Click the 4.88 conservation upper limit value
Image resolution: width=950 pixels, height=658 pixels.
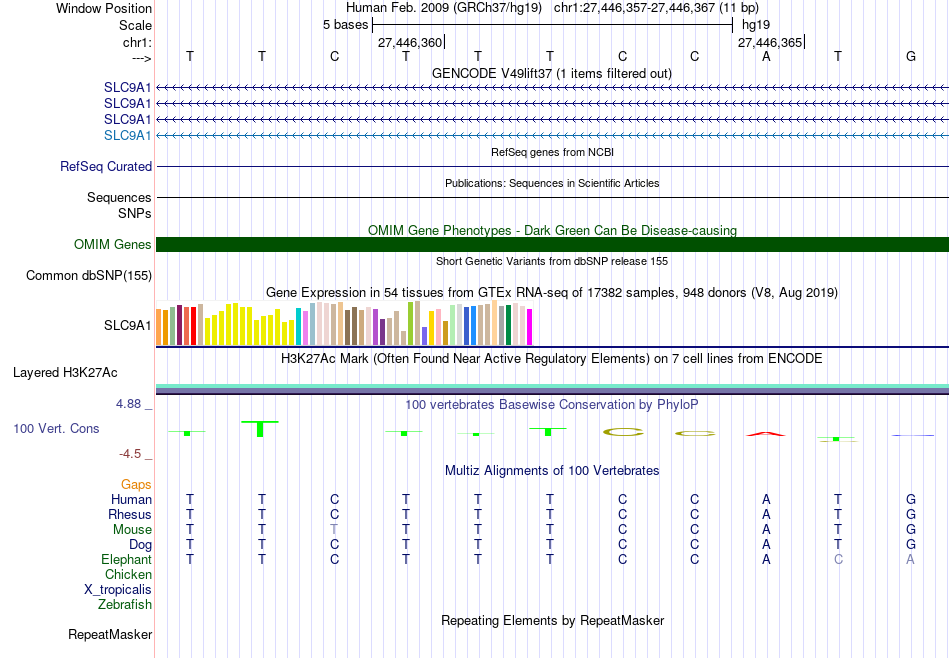(x=128, y=404)
